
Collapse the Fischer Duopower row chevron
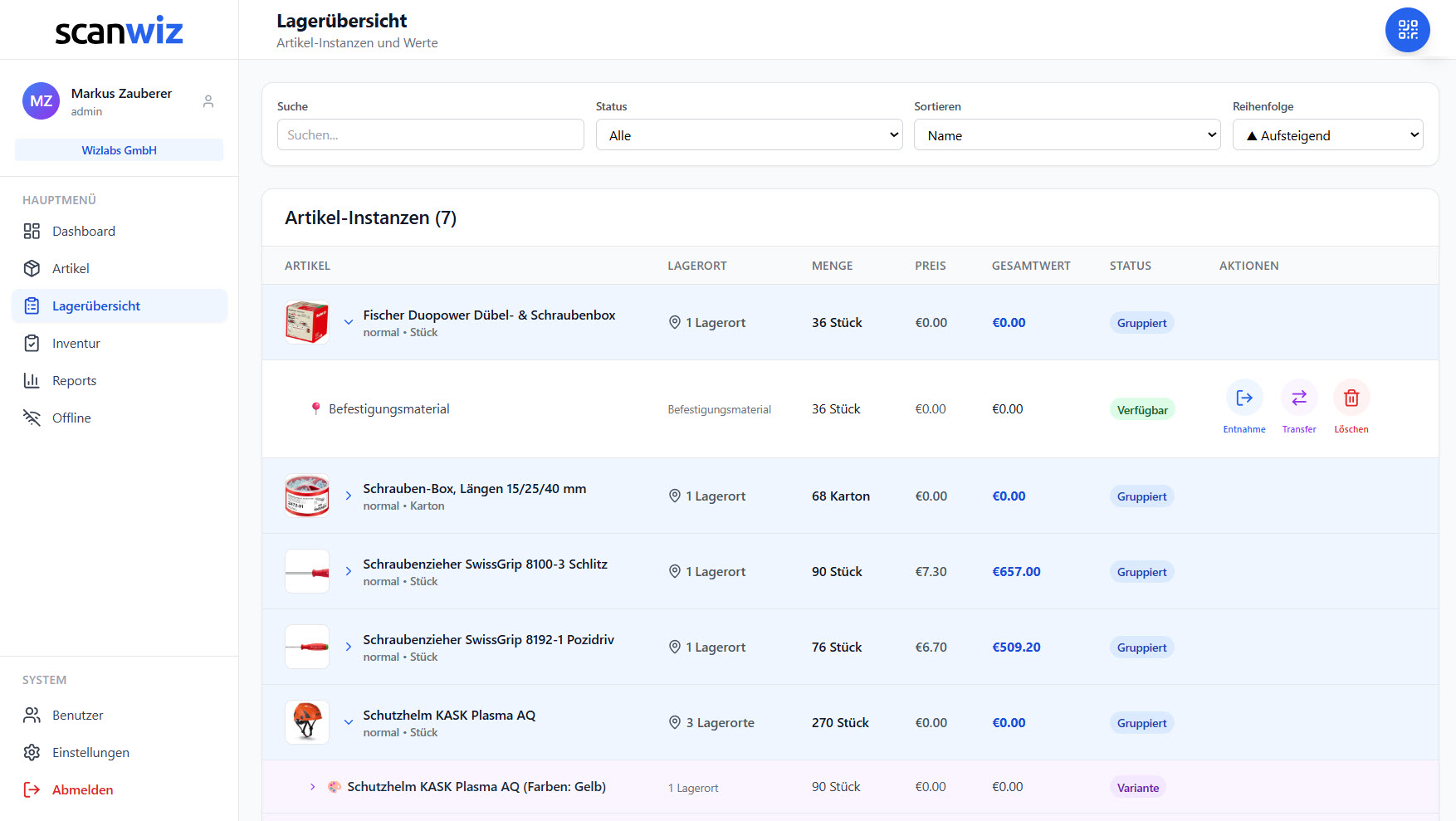(x=349, y=322)
